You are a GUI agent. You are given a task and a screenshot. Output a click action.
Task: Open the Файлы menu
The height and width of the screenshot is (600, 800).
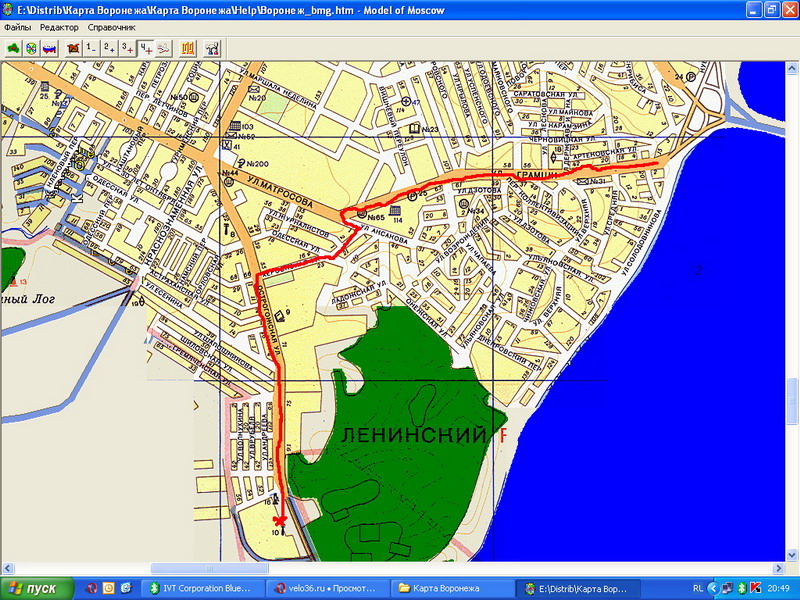tap(17, 27)
